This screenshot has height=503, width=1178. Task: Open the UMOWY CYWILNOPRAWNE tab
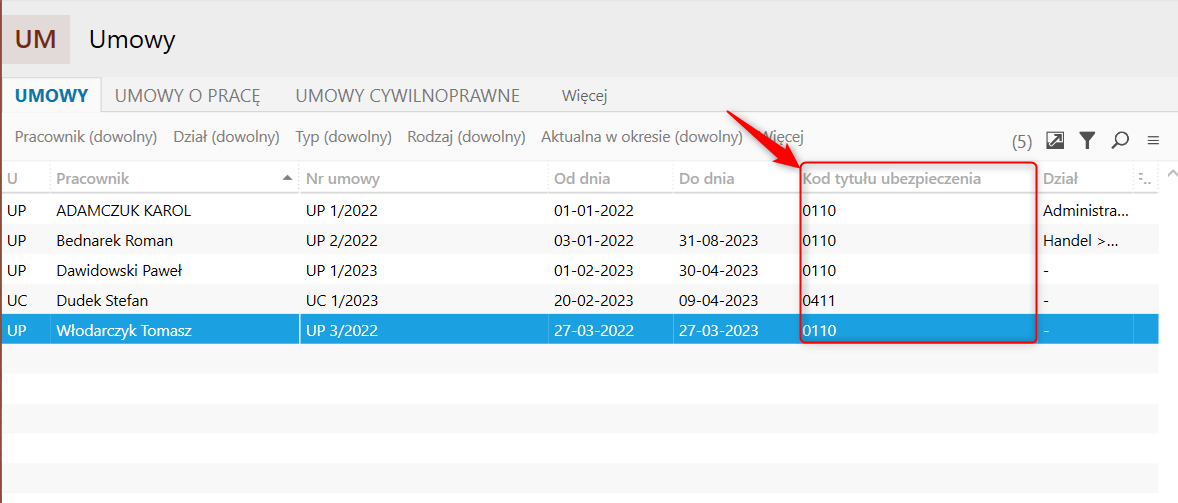pos(408,95)
